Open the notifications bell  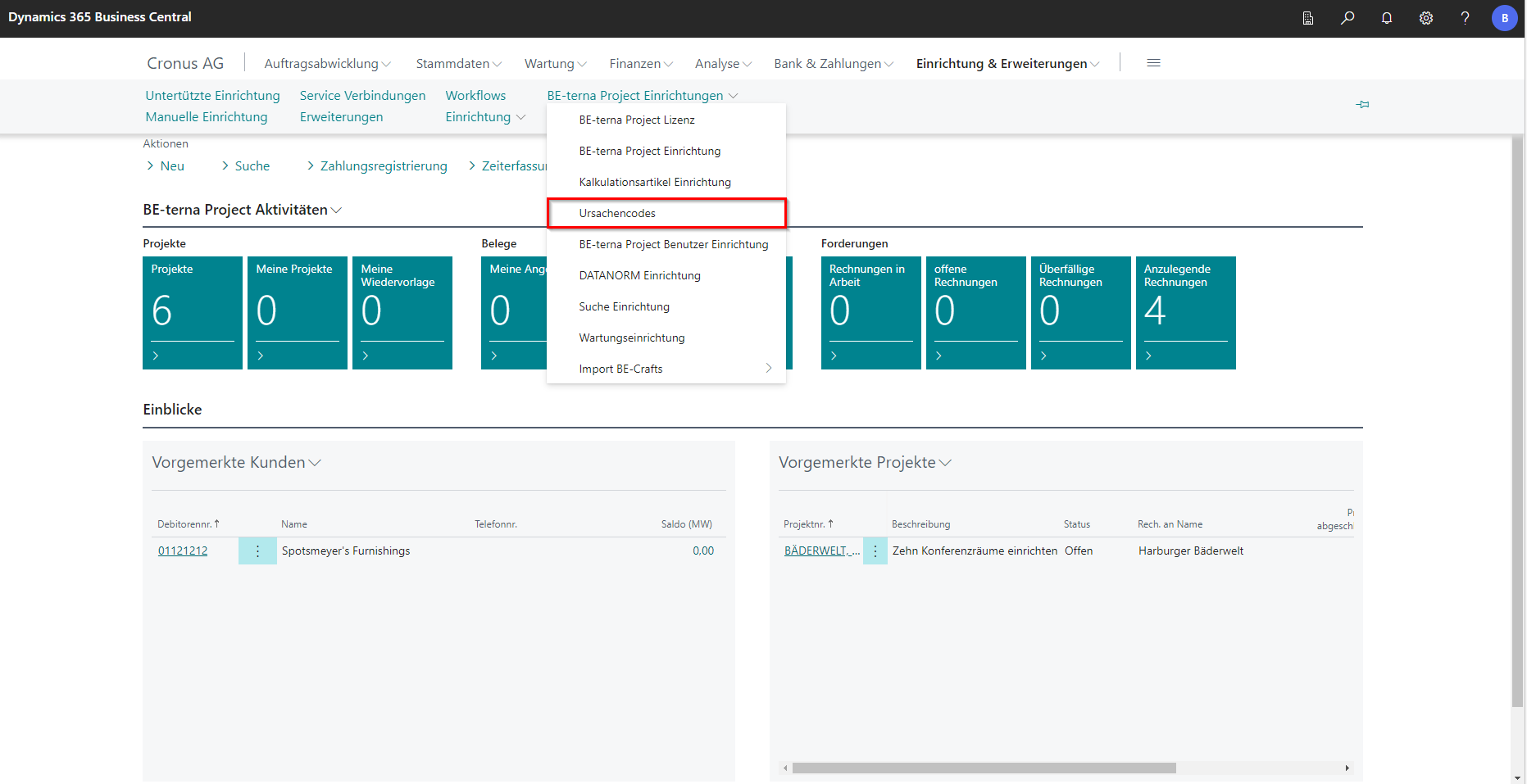click(x=1387, y=18)
